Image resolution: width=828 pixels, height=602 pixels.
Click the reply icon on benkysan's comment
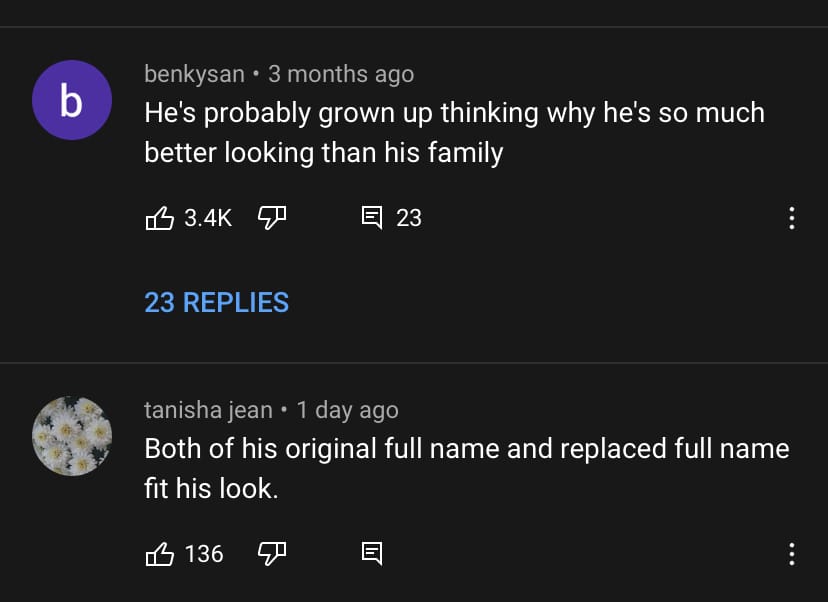[x=371, y=217]
